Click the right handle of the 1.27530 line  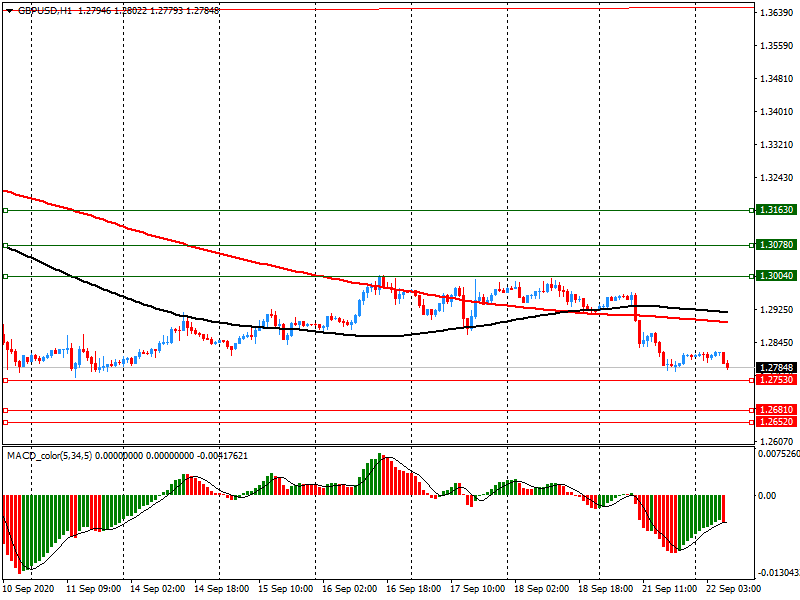pyautogui.click(x=752, y=381)
